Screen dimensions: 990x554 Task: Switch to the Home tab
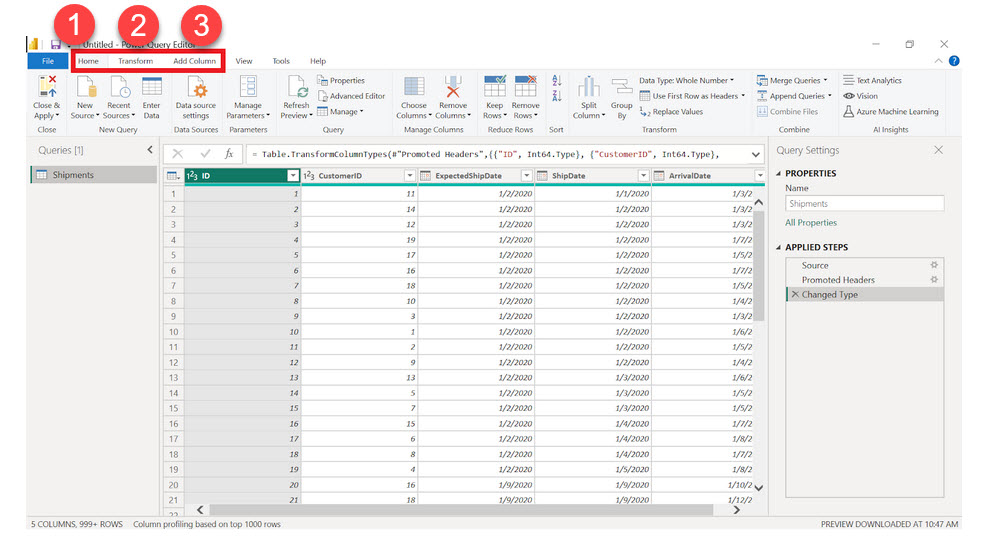pos(88,61)
